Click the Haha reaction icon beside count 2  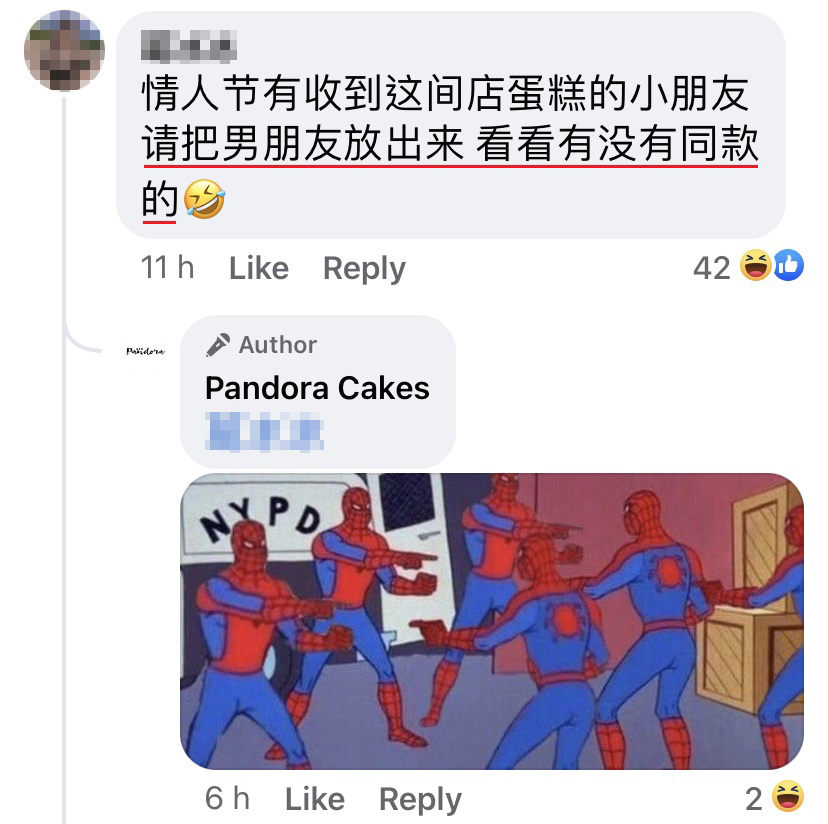click(787, 795)
